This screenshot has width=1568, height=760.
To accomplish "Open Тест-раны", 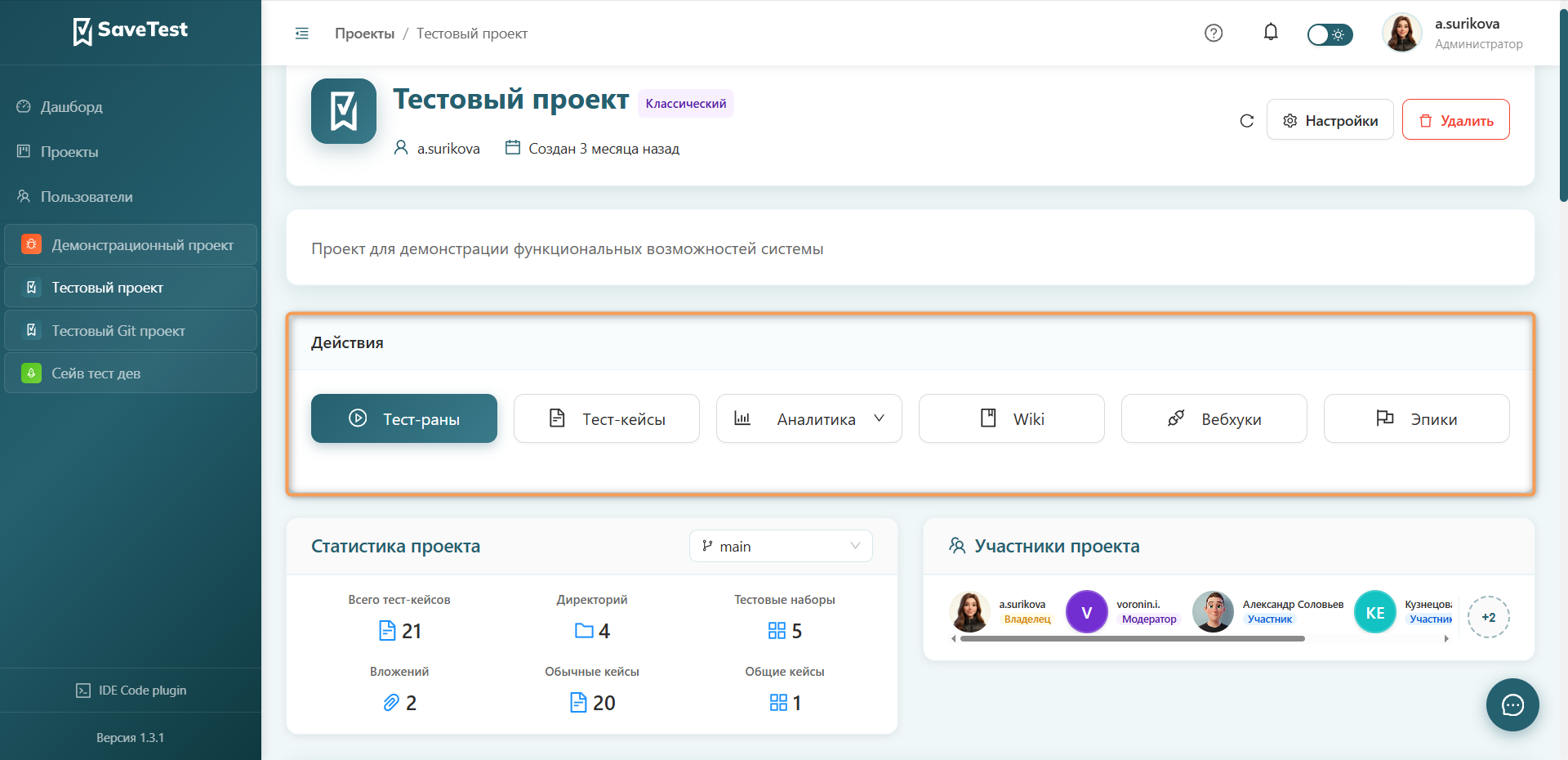I will tap(404, 418).
